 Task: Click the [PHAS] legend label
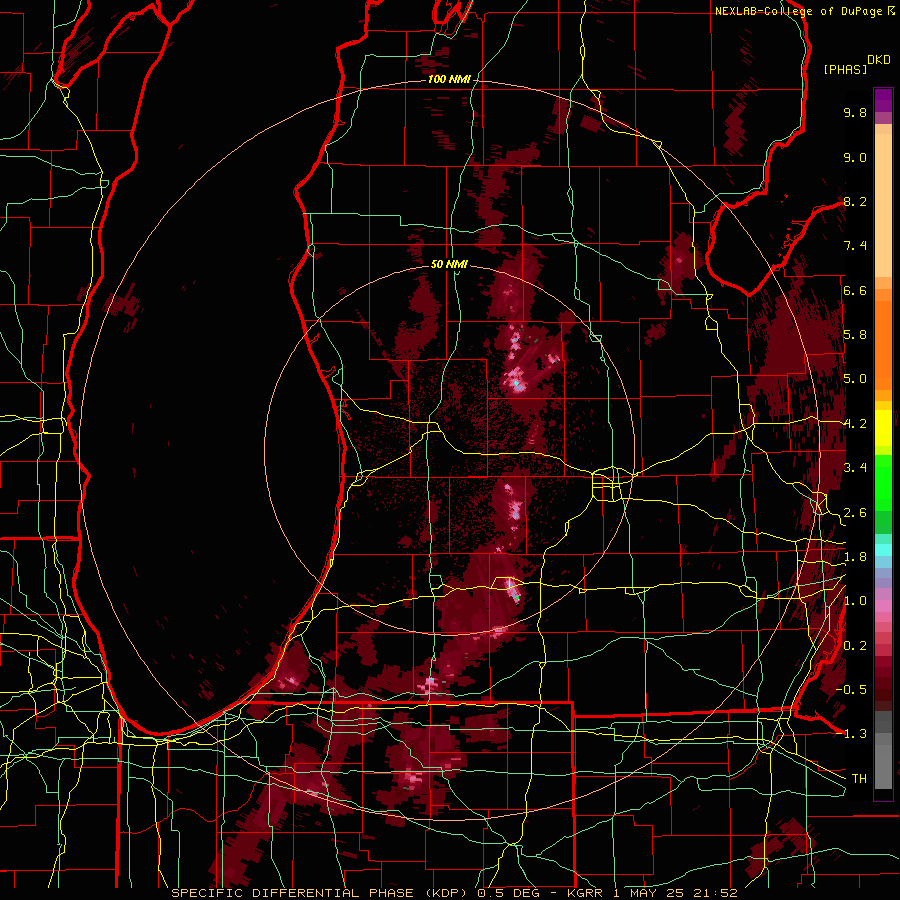point(845,69)
